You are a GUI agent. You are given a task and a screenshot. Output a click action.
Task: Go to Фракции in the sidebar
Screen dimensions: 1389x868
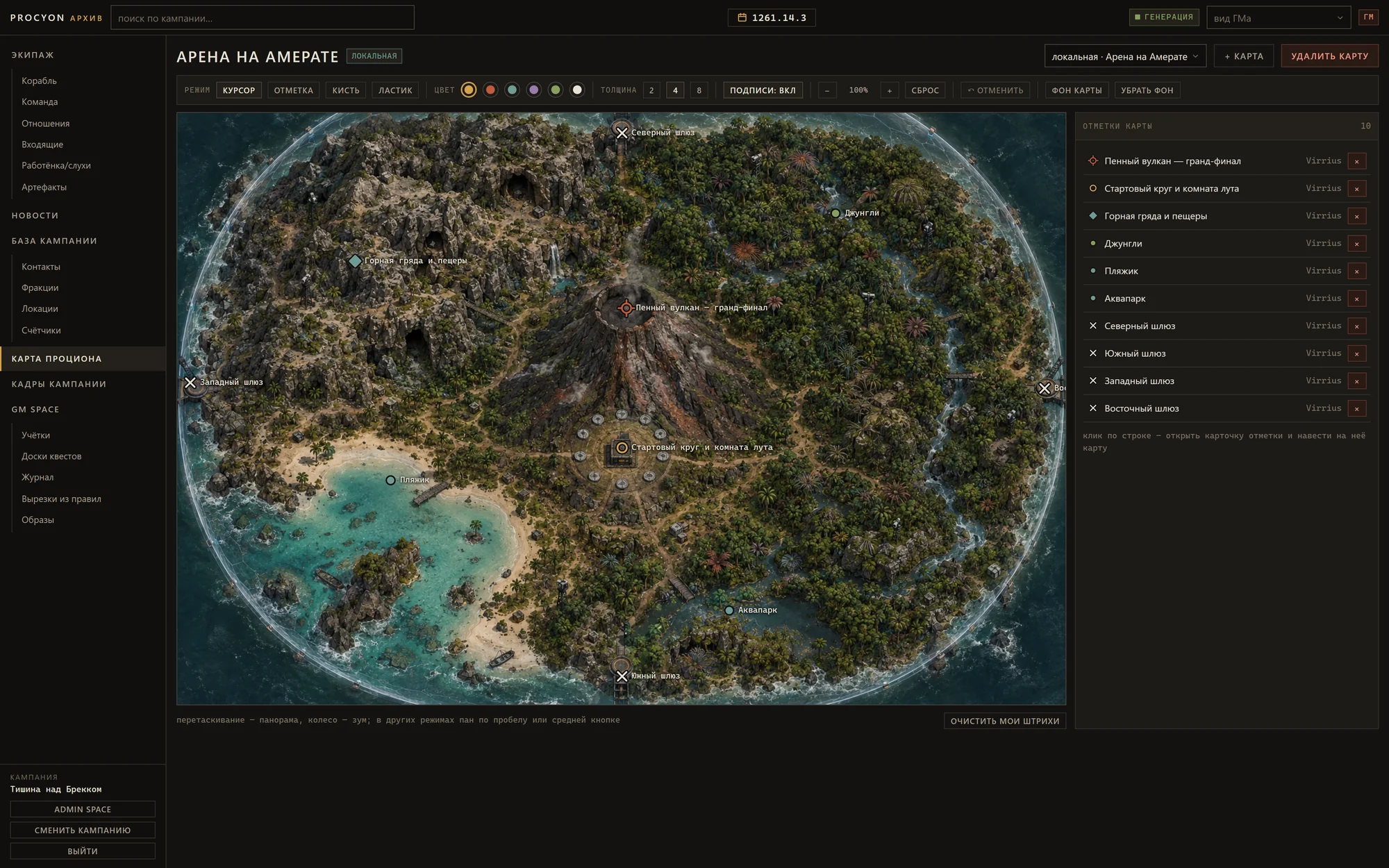point(40,287)
